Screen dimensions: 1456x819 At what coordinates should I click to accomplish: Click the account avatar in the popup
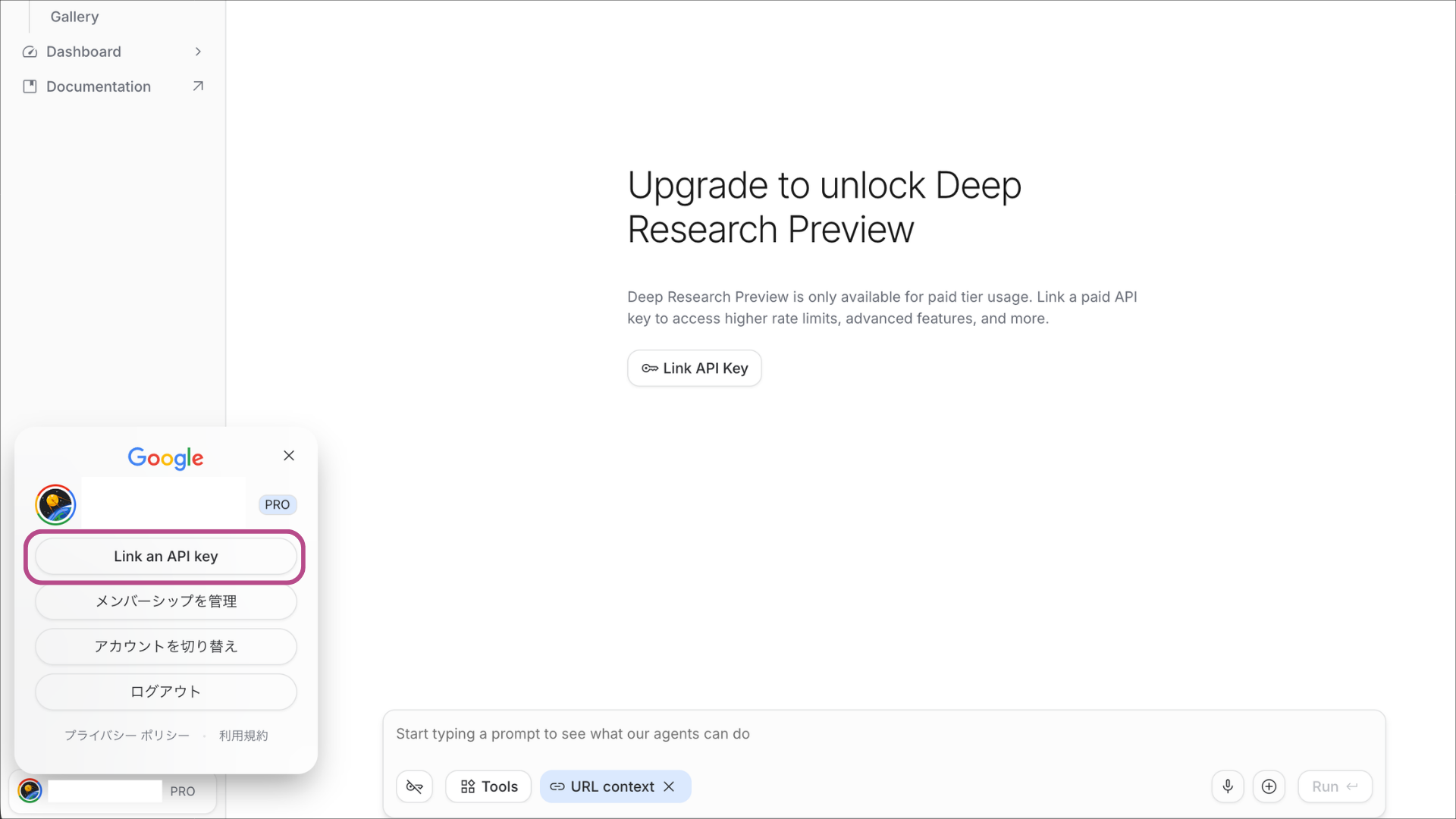[x=55, y=505]
